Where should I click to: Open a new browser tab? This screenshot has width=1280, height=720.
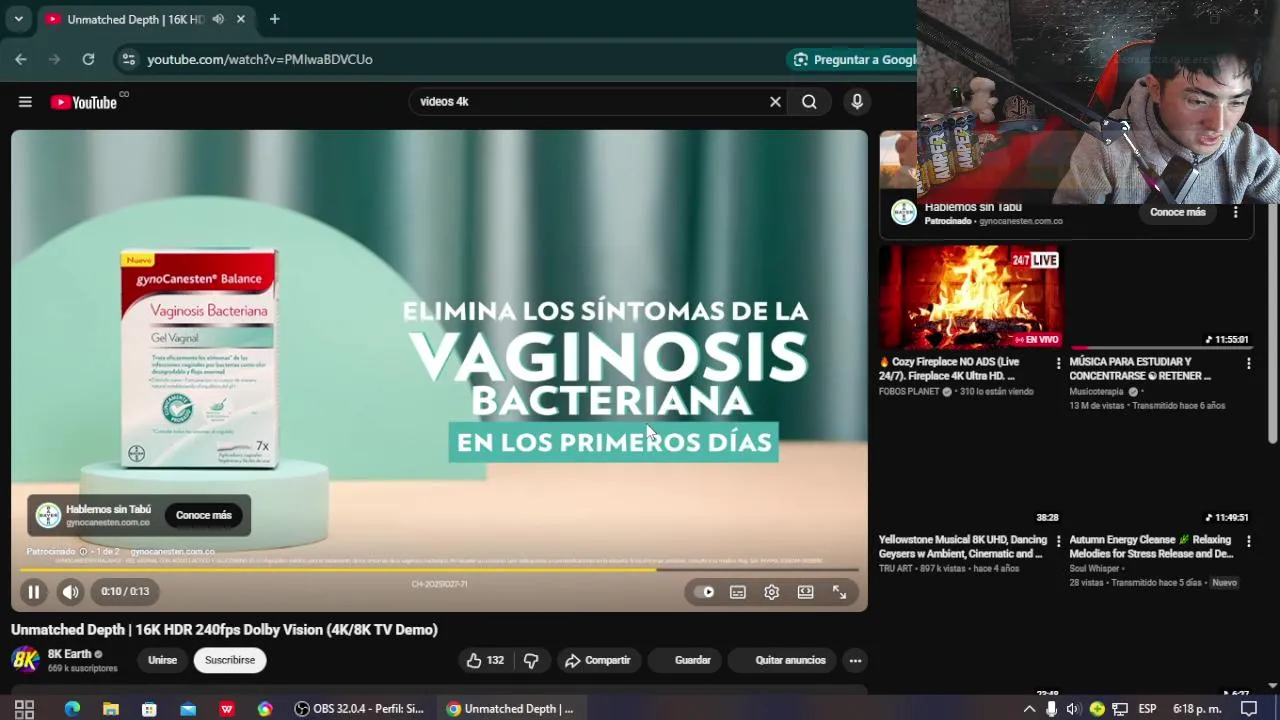pyautogui.click(x=274, y=19)
